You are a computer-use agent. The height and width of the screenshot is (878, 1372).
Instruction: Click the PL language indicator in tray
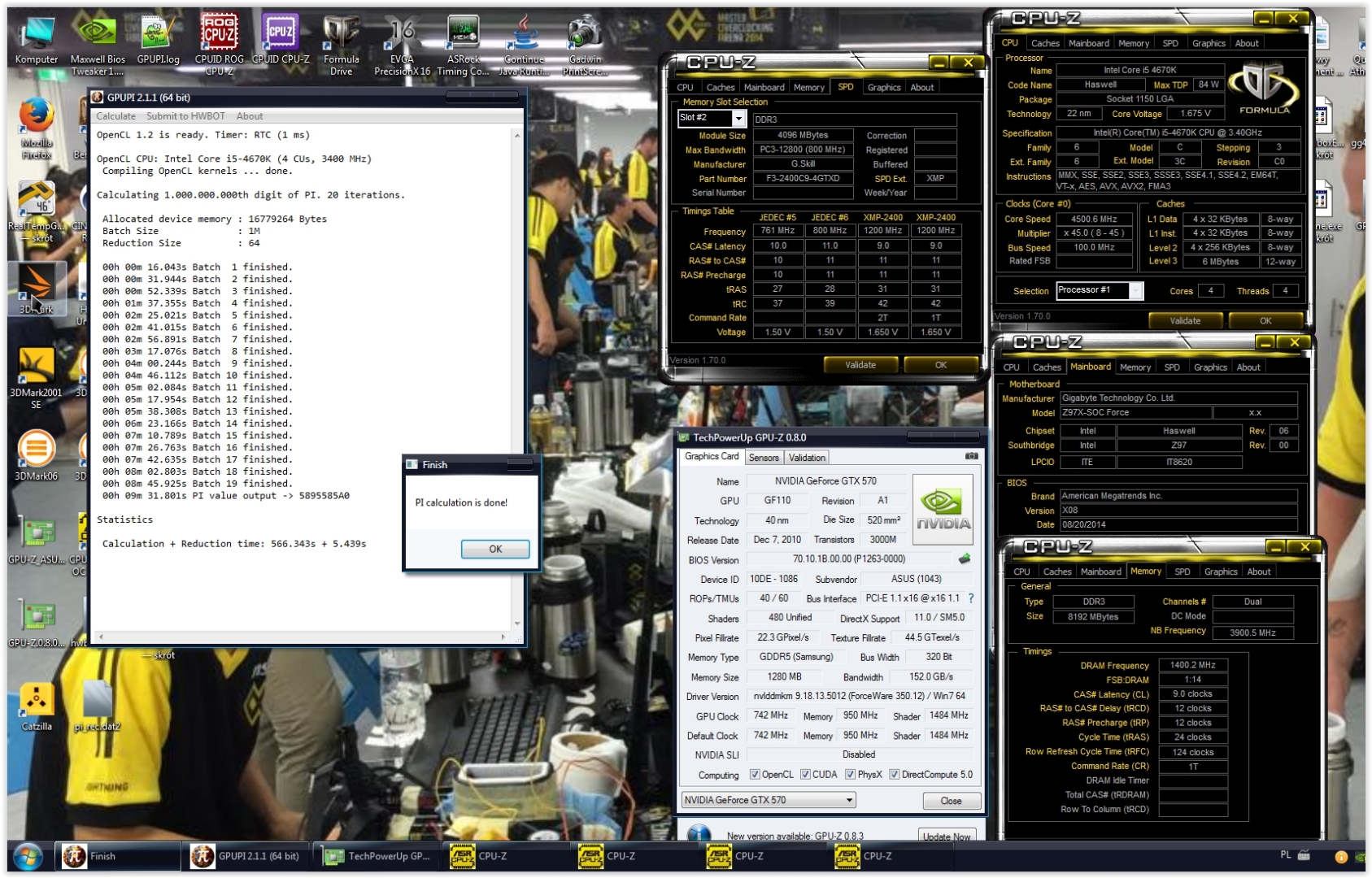point(1286,854)
